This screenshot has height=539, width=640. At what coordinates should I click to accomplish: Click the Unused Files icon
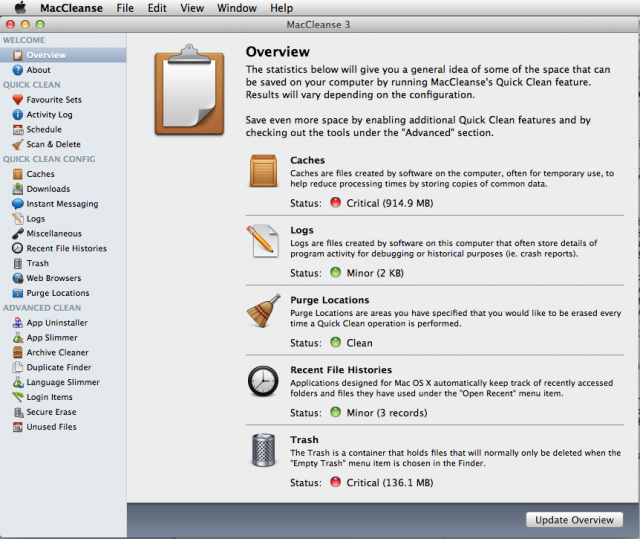tap(18, 427)
